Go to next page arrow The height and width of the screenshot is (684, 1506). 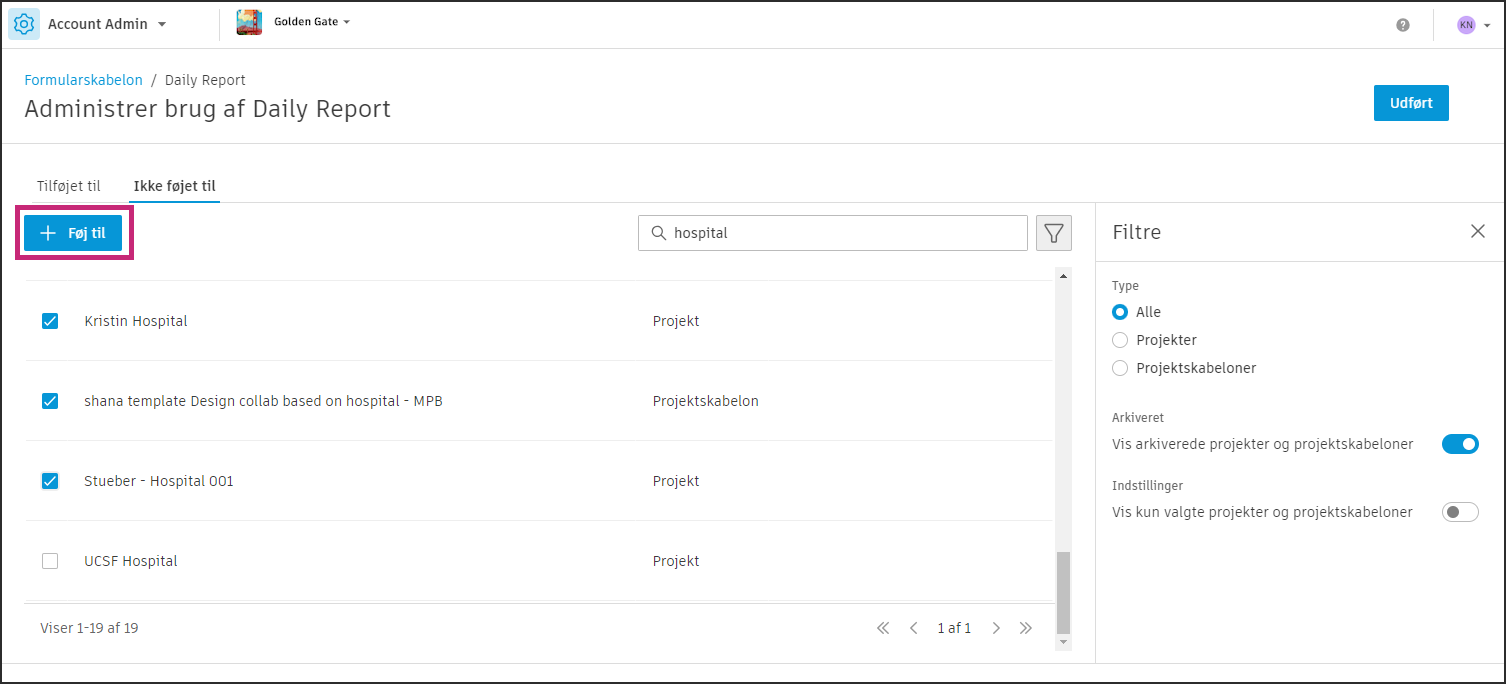pos(996,628)
